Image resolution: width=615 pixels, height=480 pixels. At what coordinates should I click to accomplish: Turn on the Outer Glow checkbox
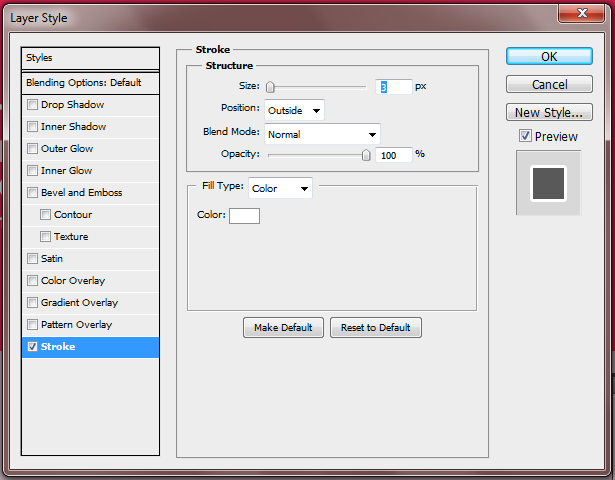(x=34, y=149)
